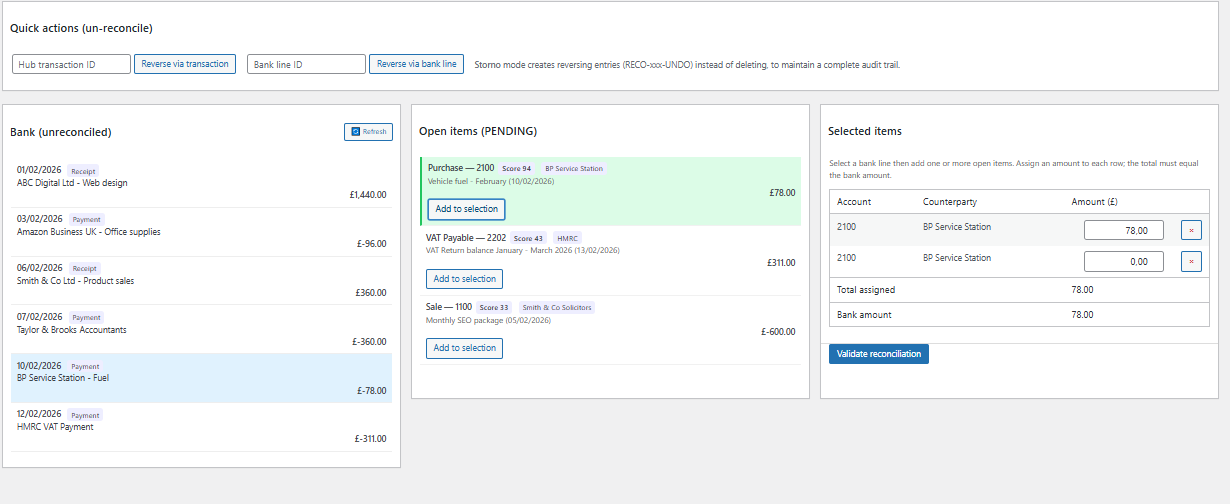Viewport: 1230px width, 504px height.
Task: Click the Payment badge on 12/02/2026 line
Action: coord(85,415)
